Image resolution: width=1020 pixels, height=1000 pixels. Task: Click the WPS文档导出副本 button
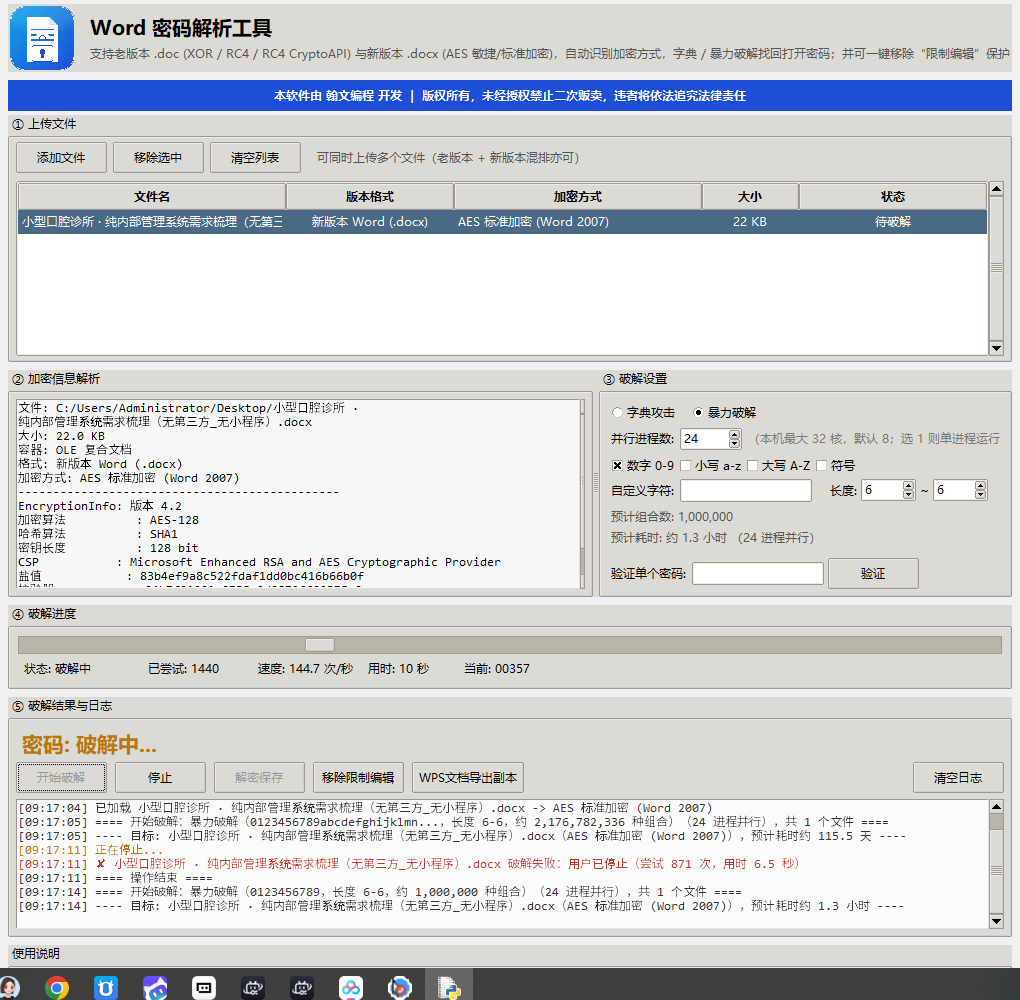tap(468, 777)
